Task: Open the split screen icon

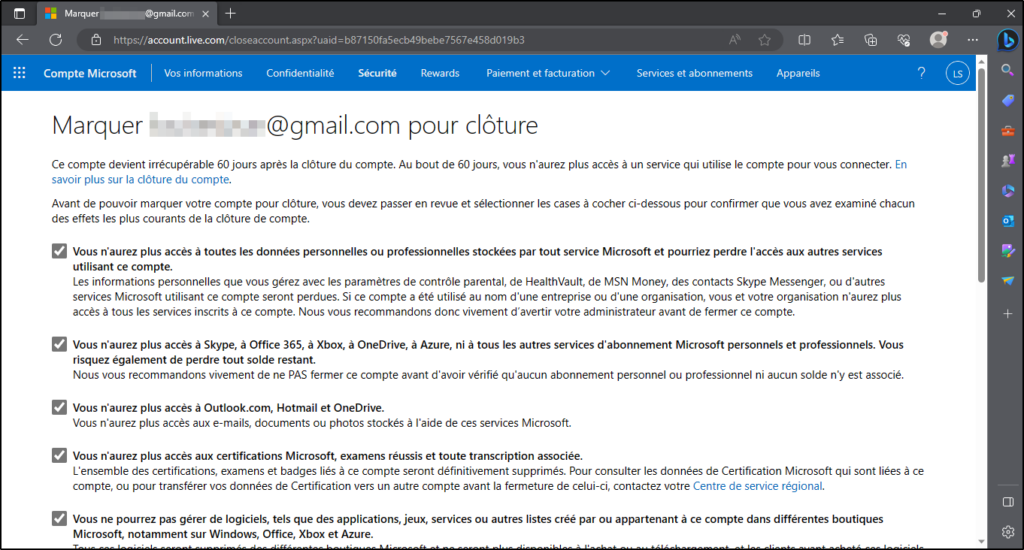Action: [x=805, y=40]
